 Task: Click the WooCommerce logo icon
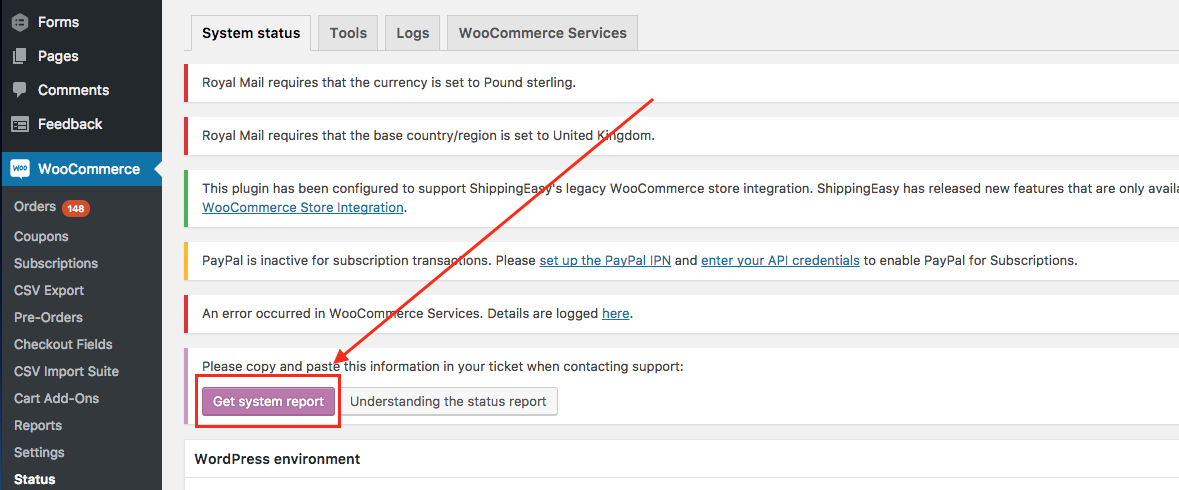pyautogui.click(x=20, y=169)
